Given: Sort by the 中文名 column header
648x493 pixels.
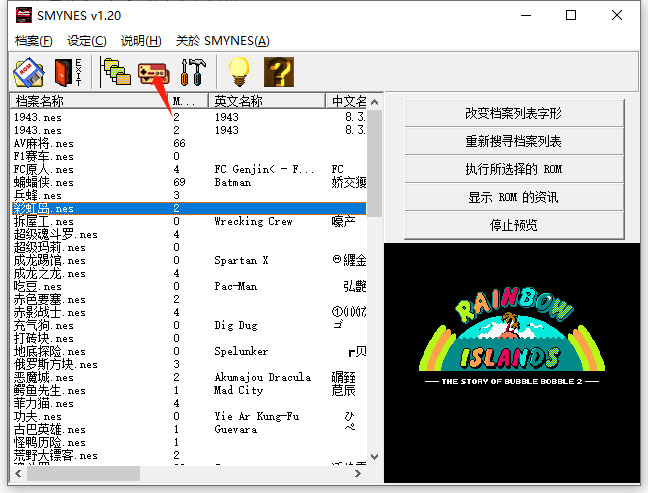Looking at the screenshot, I should click(346, 101).
